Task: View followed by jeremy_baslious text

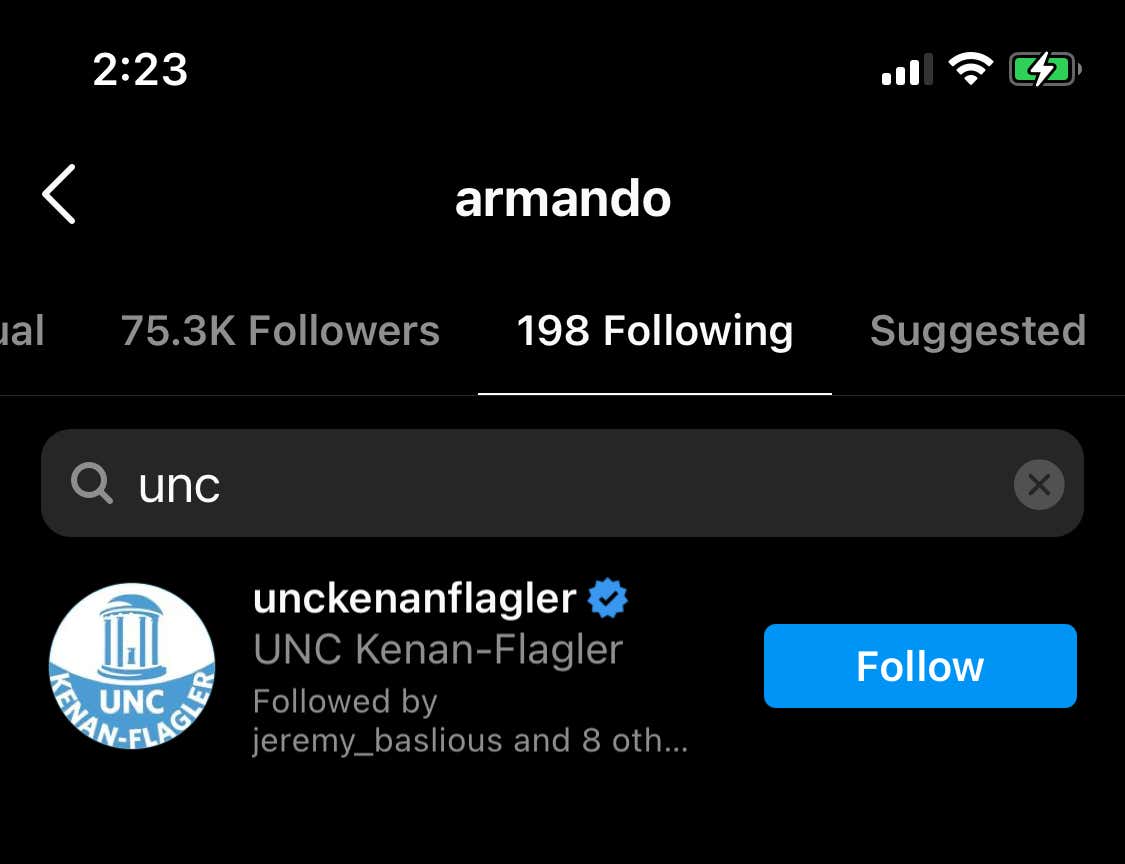Action: (x=470, y=720)
